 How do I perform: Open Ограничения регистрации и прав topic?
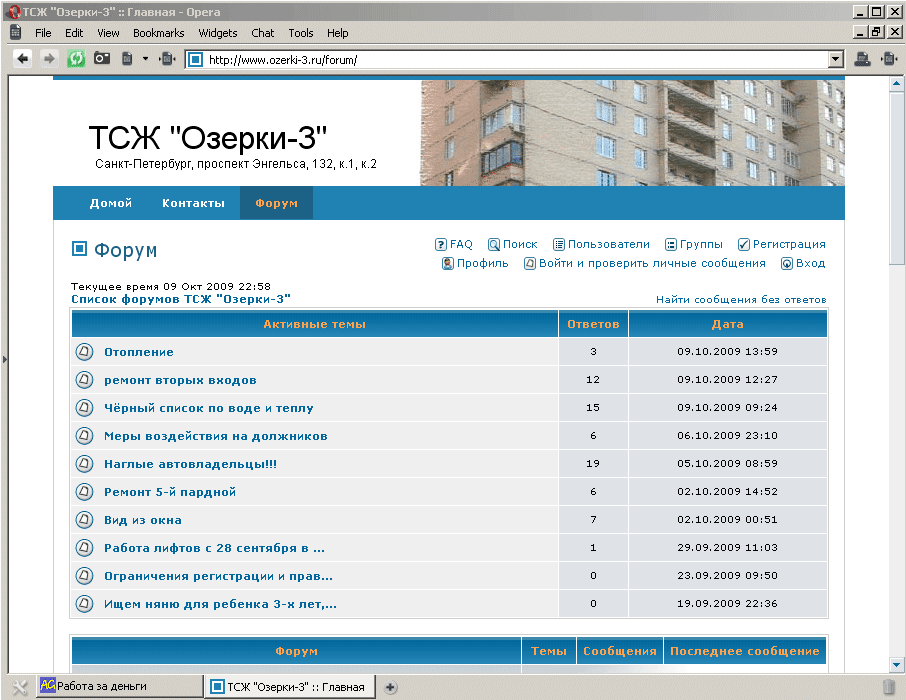coord(218,576)
